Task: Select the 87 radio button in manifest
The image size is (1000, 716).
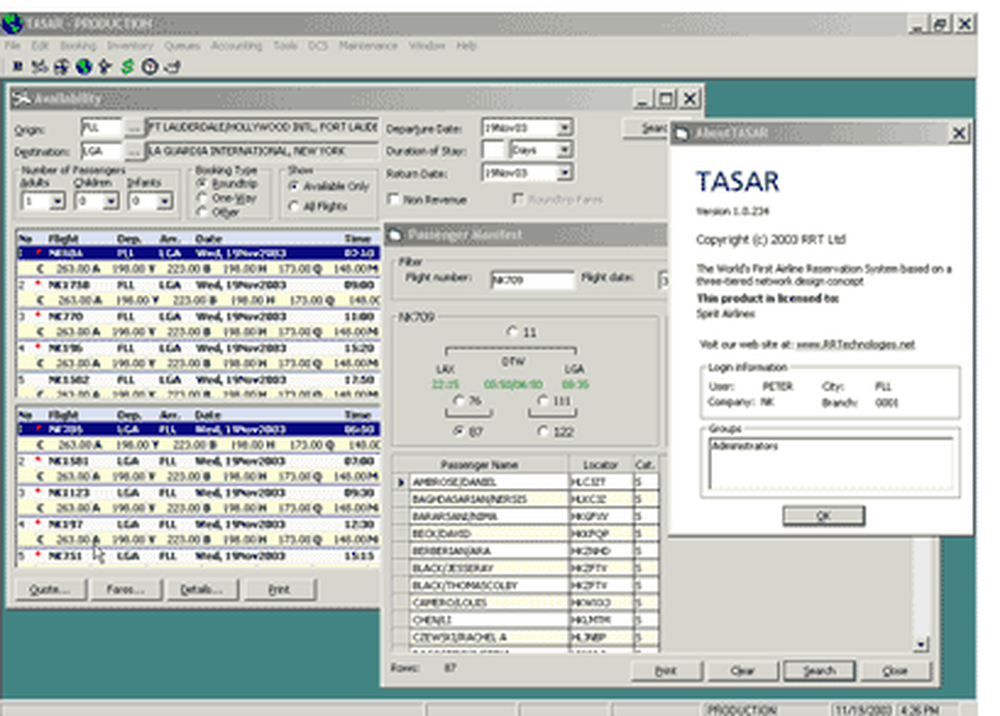Action: 458,432
